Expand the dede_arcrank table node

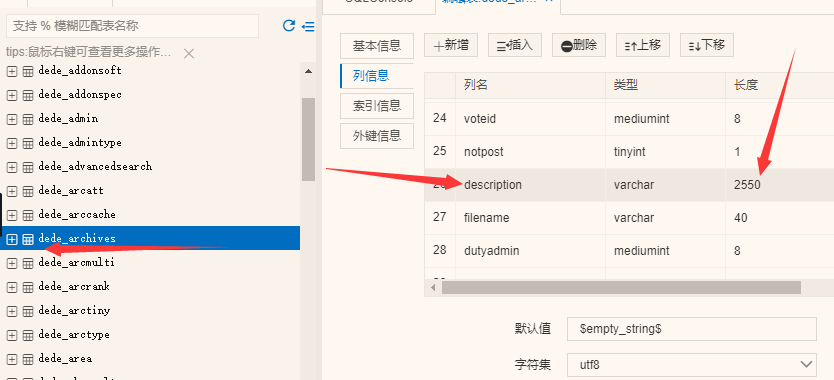(x=12, y=287)
